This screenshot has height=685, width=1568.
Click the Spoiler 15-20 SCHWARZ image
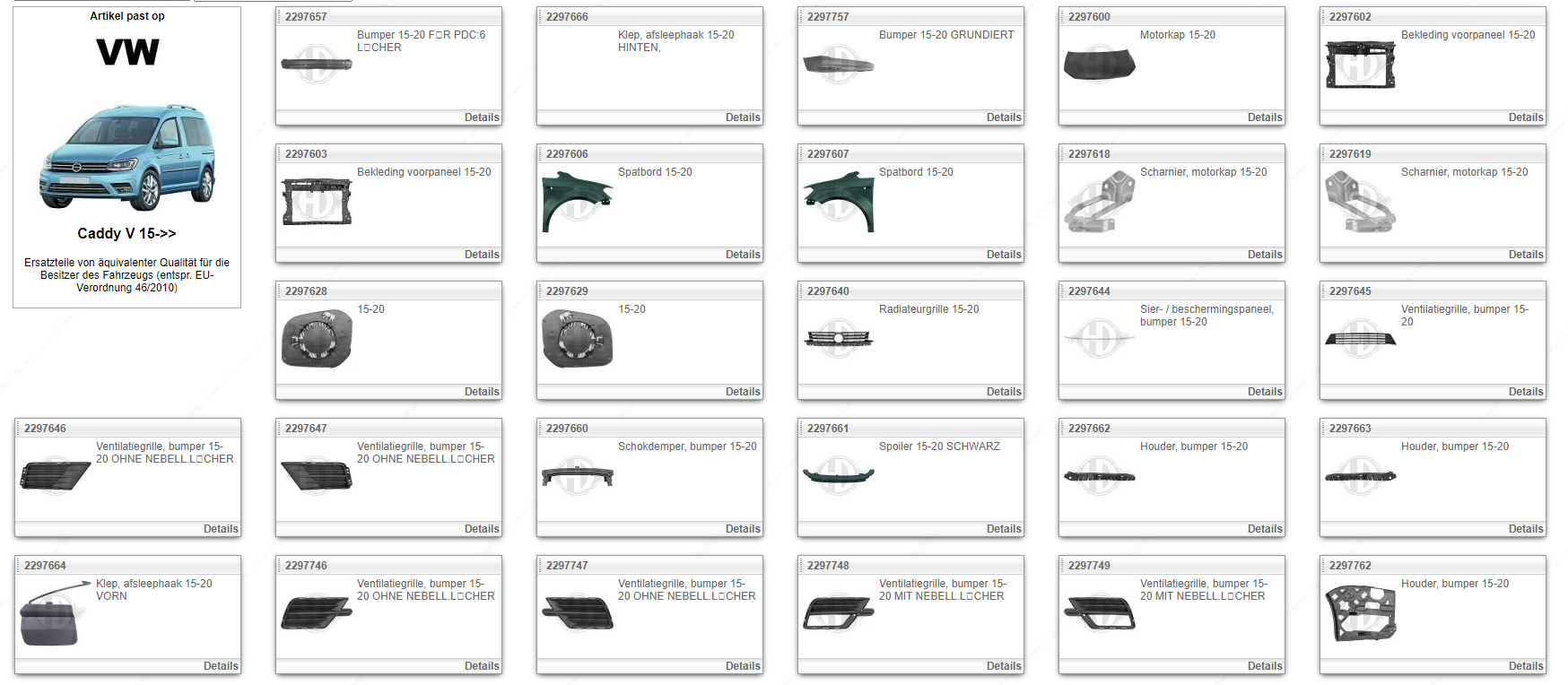coord(838,475)
